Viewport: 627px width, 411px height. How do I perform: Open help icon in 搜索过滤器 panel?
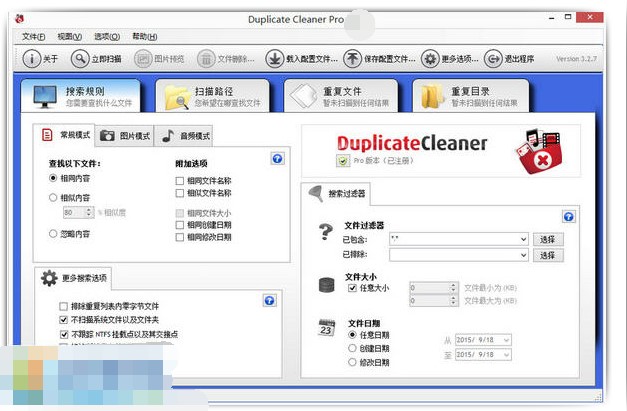coord(568,217)
